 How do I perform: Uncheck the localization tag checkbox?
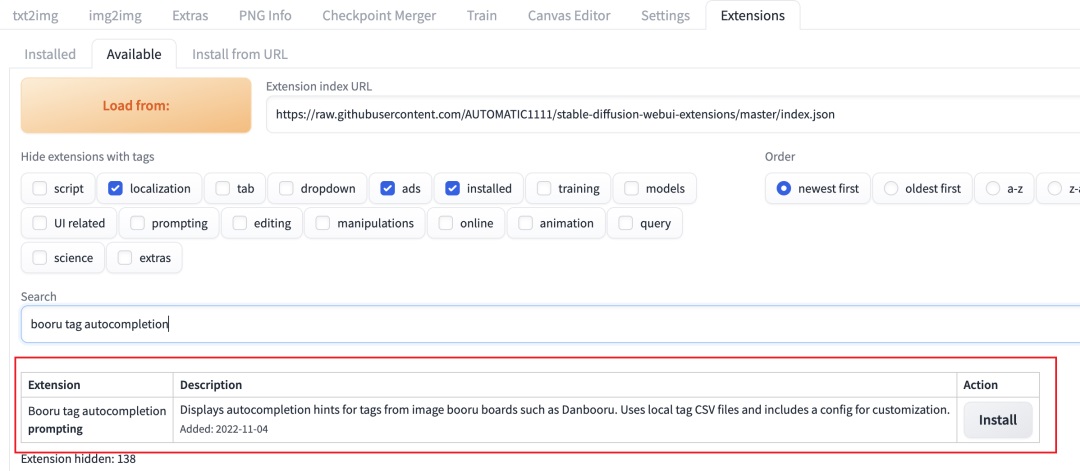point(116,188)
